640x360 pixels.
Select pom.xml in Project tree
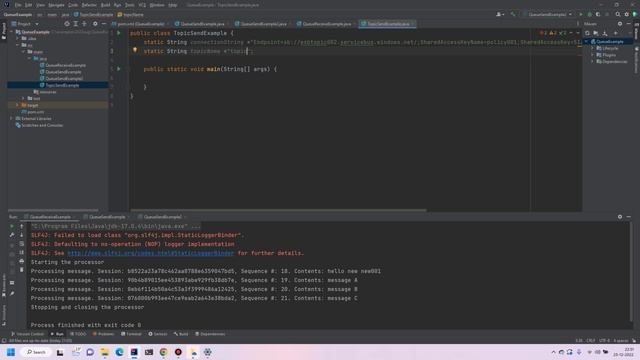[x=33, y=112]
